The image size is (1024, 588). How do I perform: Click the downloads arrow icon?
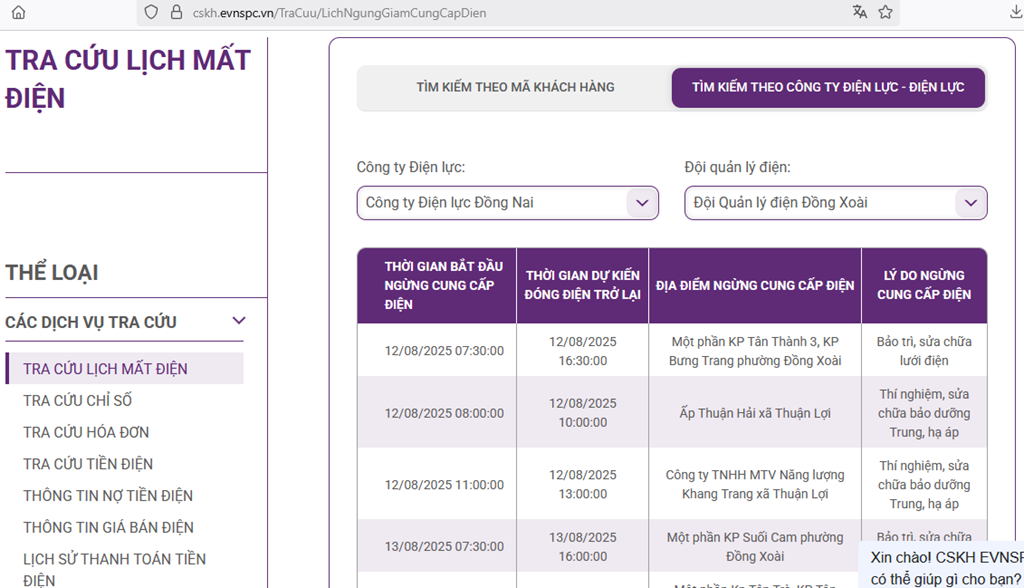click(x=1016, y=12)
